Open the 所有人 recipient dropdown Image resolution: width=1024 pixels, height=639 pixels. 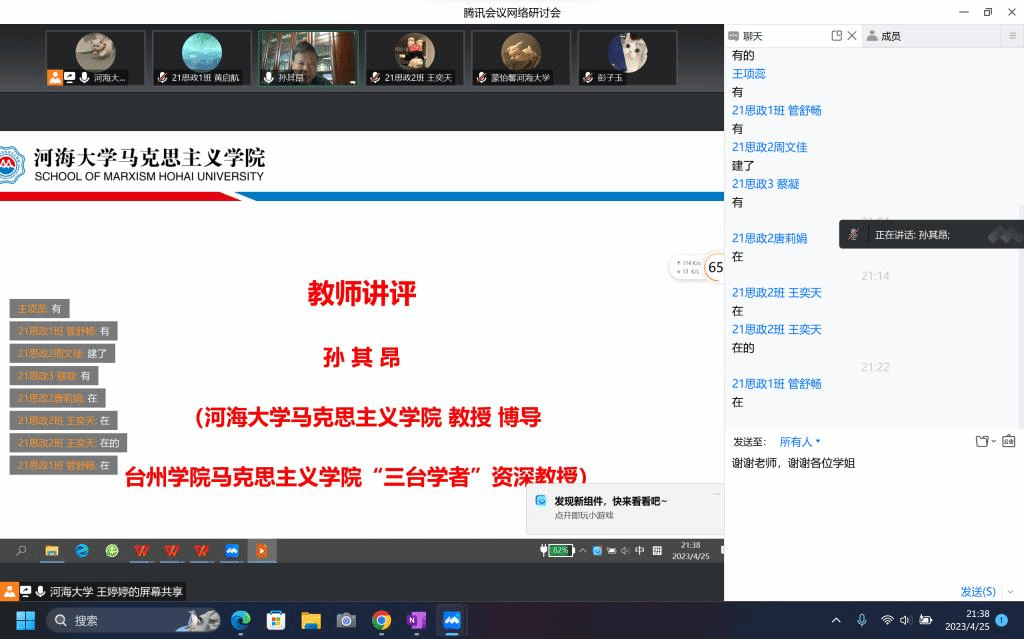800,441
